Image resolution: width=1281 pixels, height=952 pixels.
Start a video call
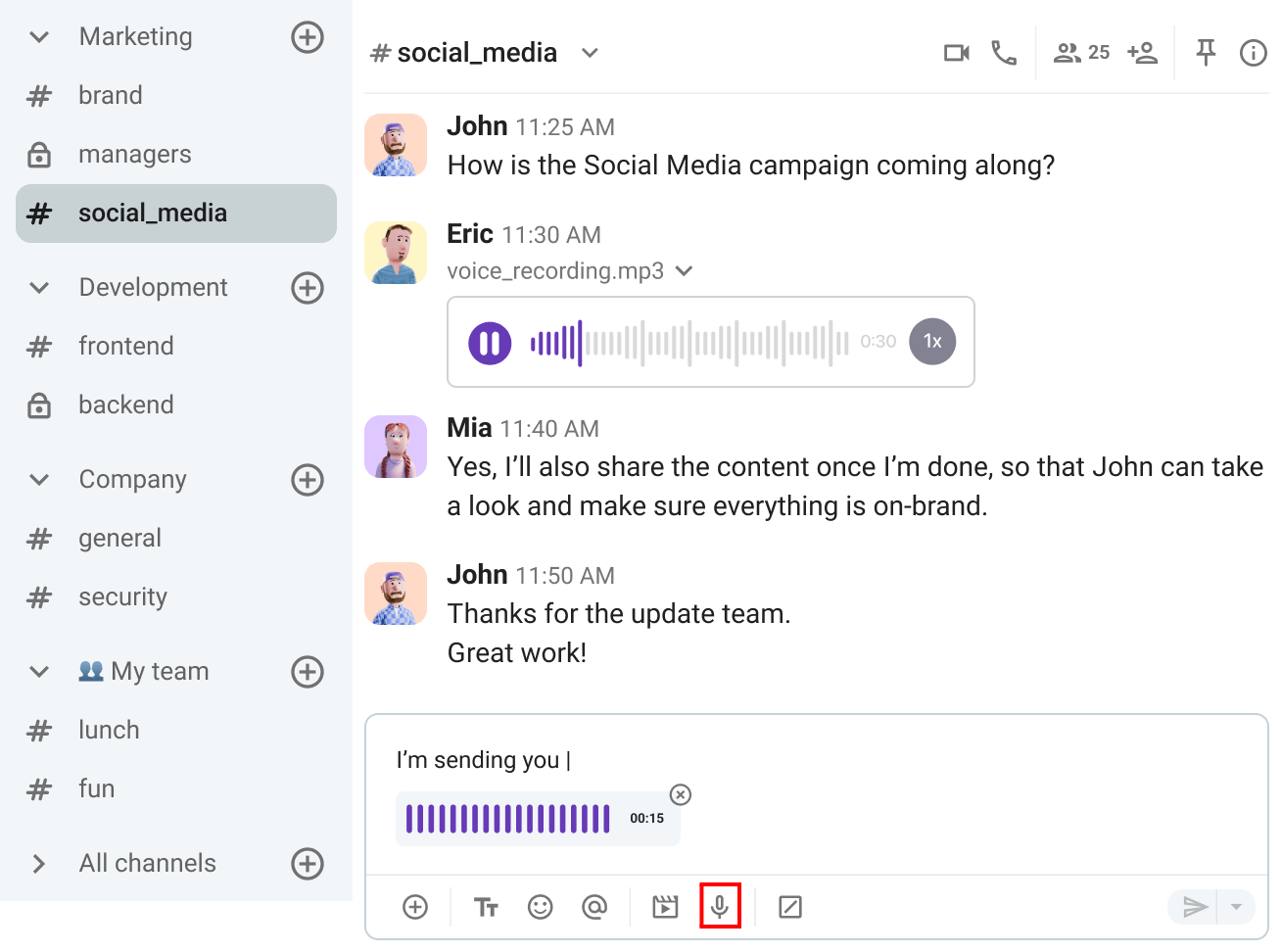tap(957, 53)
